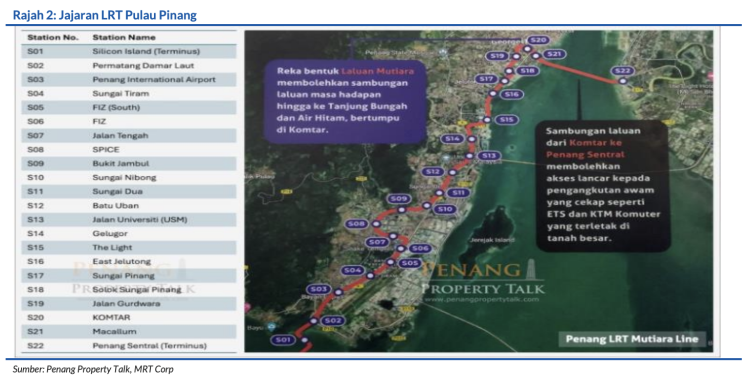Select the S17 label on the map
Image resolution: width=750 pixels, height=375 pixels.
pos(485,79)
